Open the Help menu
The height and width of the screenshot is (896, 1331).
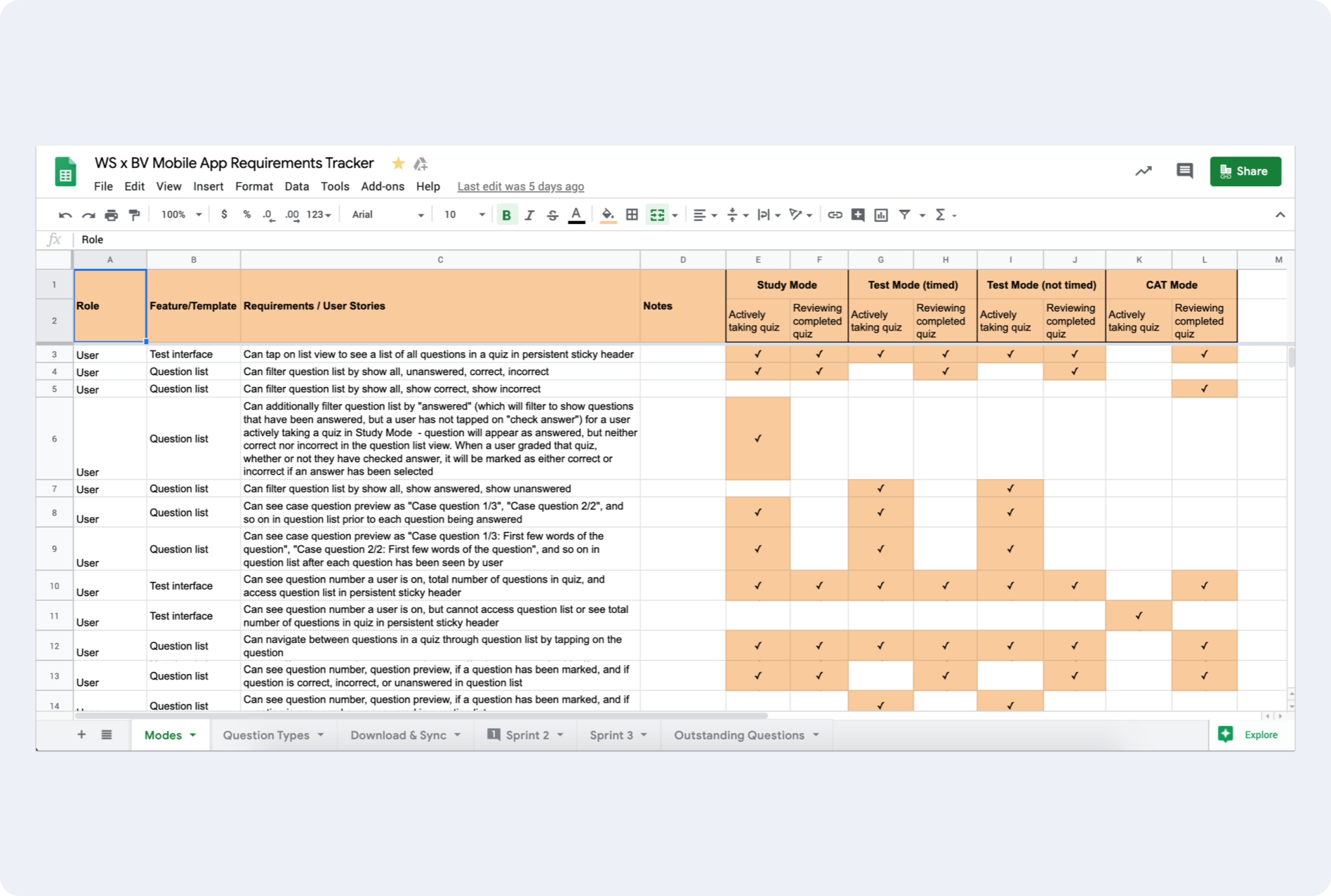(428, 186)
